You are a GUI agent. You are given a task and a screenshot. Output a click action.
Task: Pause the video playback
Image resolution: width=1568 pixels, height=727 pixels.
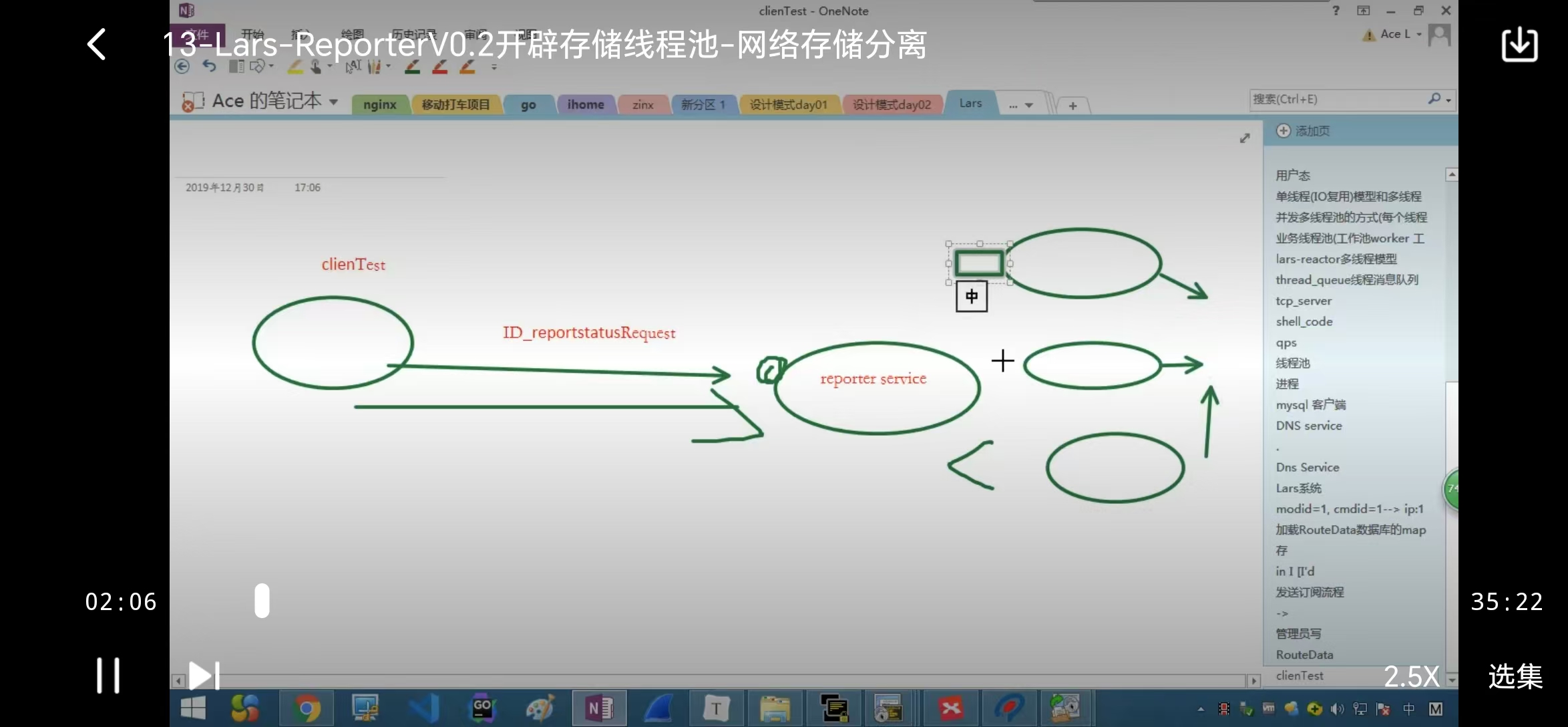click(108, 676)
